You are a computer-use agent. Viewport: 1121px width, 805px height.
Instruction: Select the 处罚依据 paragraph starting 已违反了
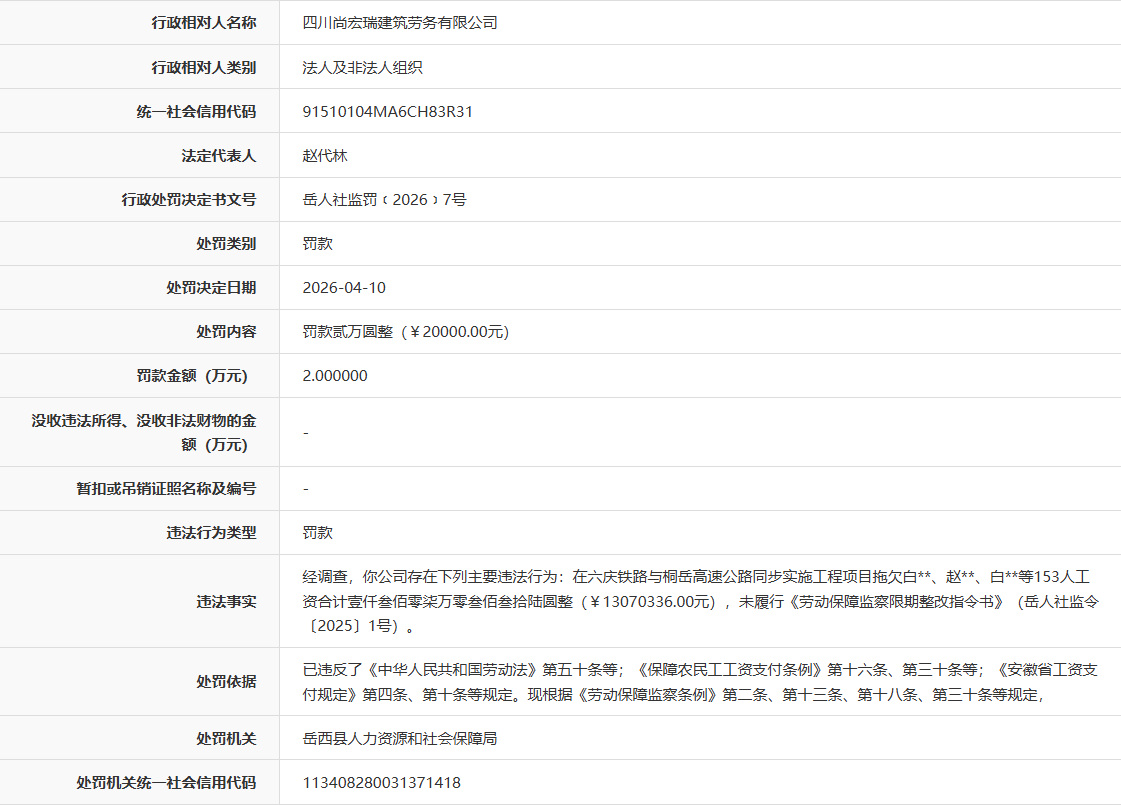tap(700, 682)
